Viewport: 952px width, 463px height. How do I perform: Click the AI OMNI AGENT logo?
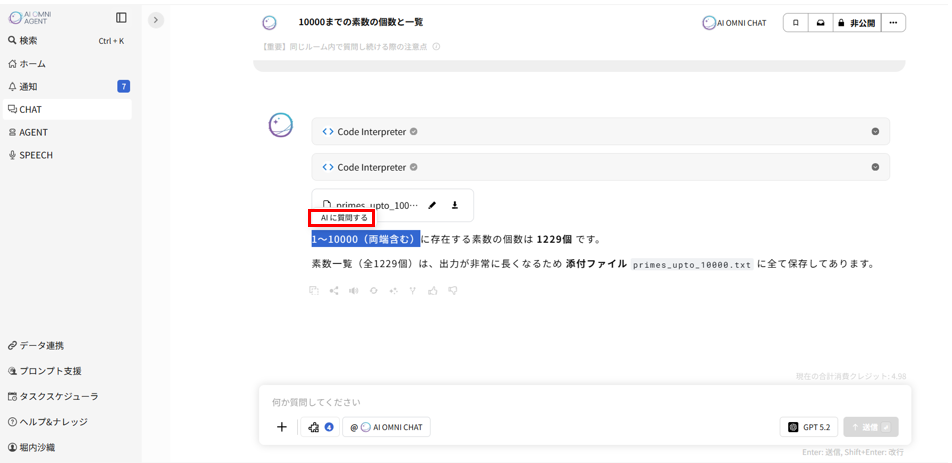coord(29,18)
